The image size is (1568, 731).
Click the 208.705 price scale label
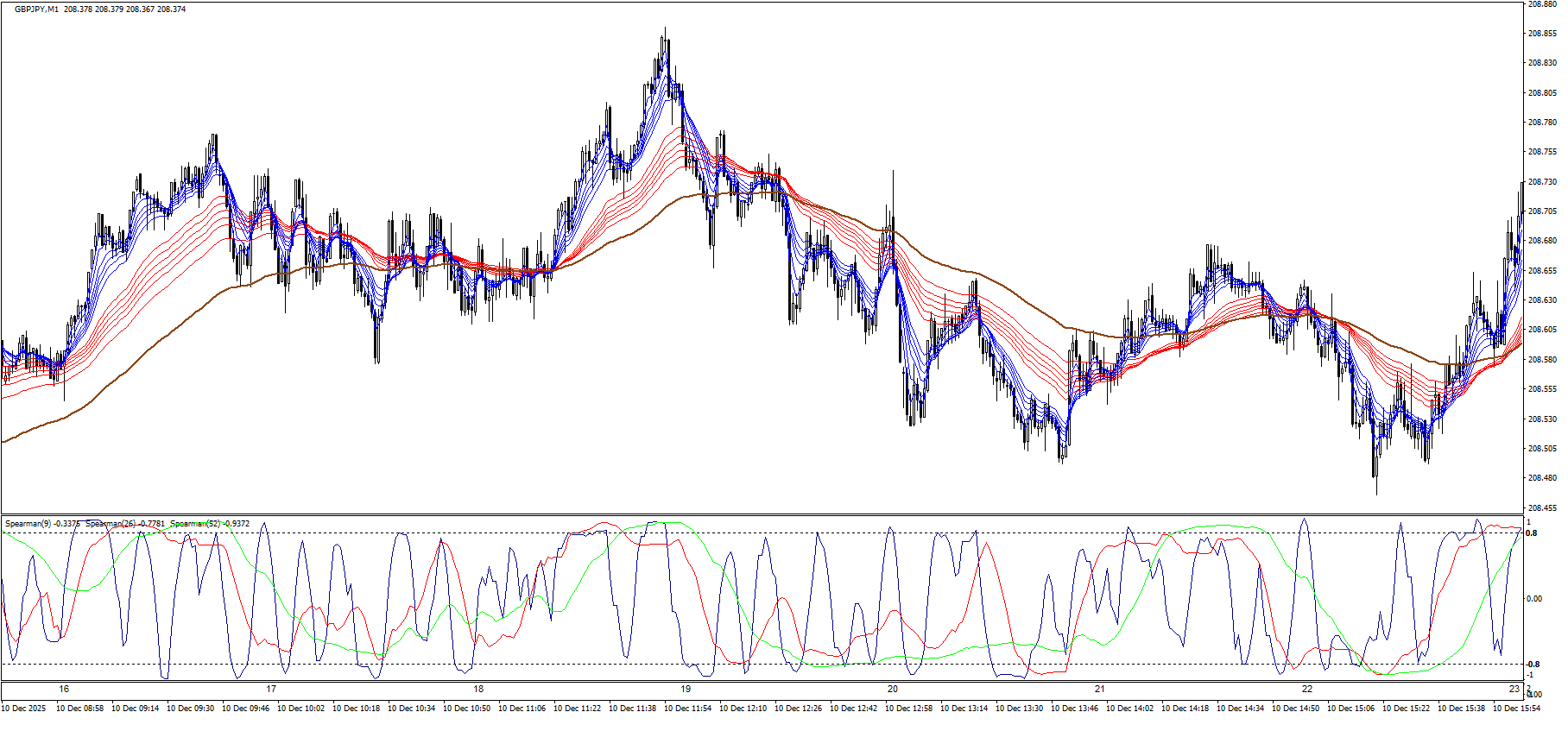(1542, 211)
